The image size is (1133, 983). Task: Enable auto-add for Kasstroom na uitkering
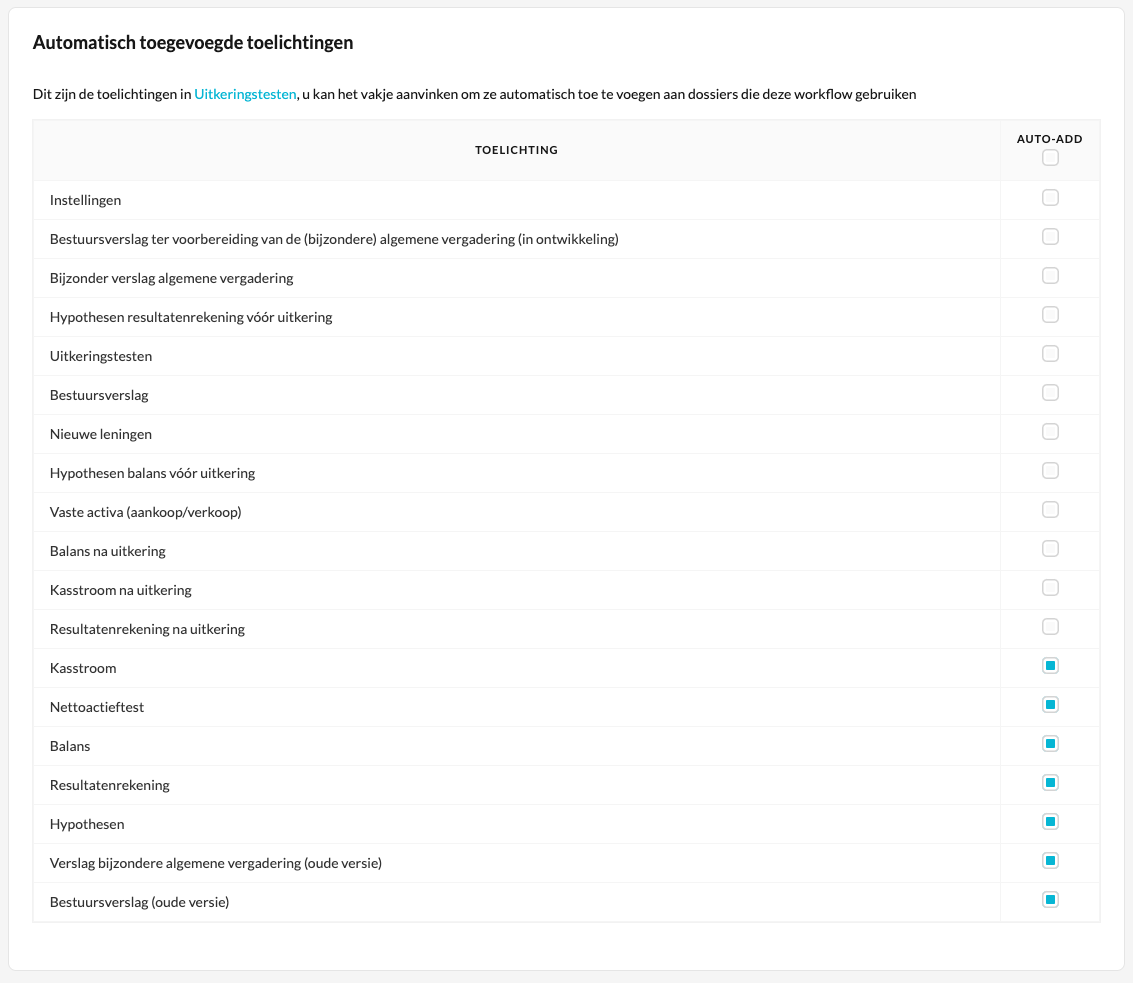[1050, 588]
